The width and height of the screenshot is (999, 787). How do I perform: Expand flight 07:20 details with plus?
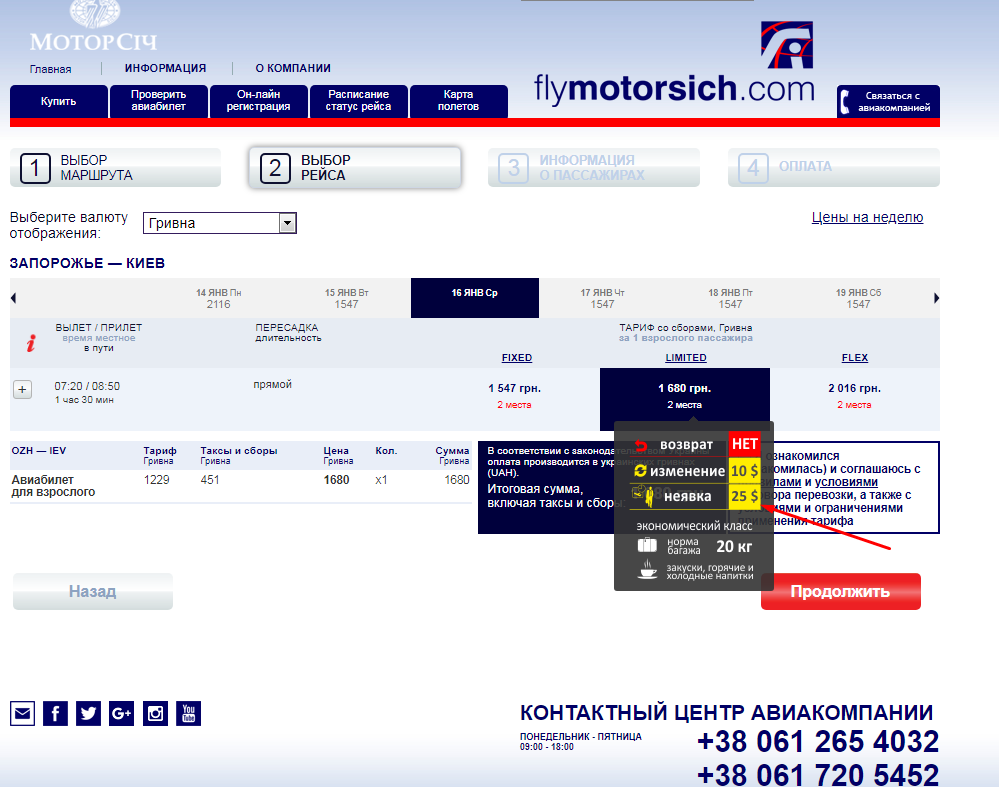pos(22,389)
